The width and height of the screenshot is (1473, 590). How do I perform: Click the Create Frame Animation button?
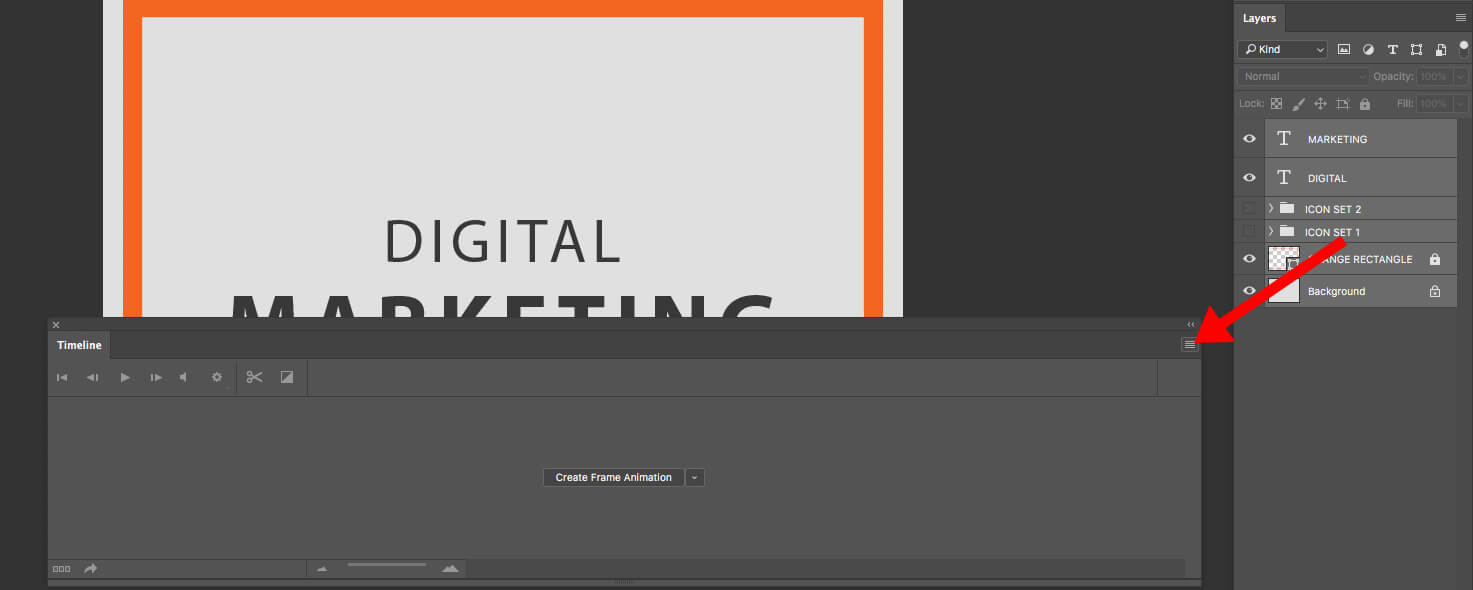(x=612, y=477)
